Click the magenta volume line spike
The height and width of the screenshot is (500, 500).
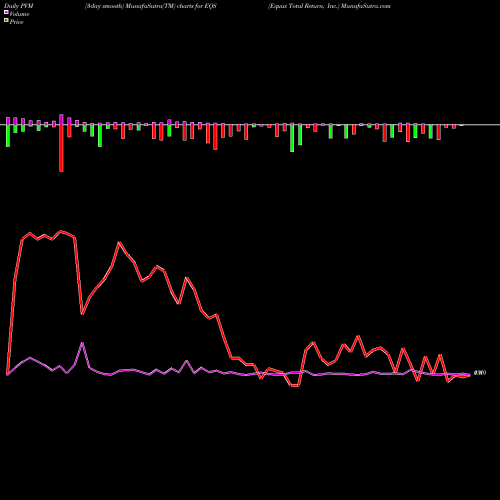pyautogui.click(x=82, y=343)
